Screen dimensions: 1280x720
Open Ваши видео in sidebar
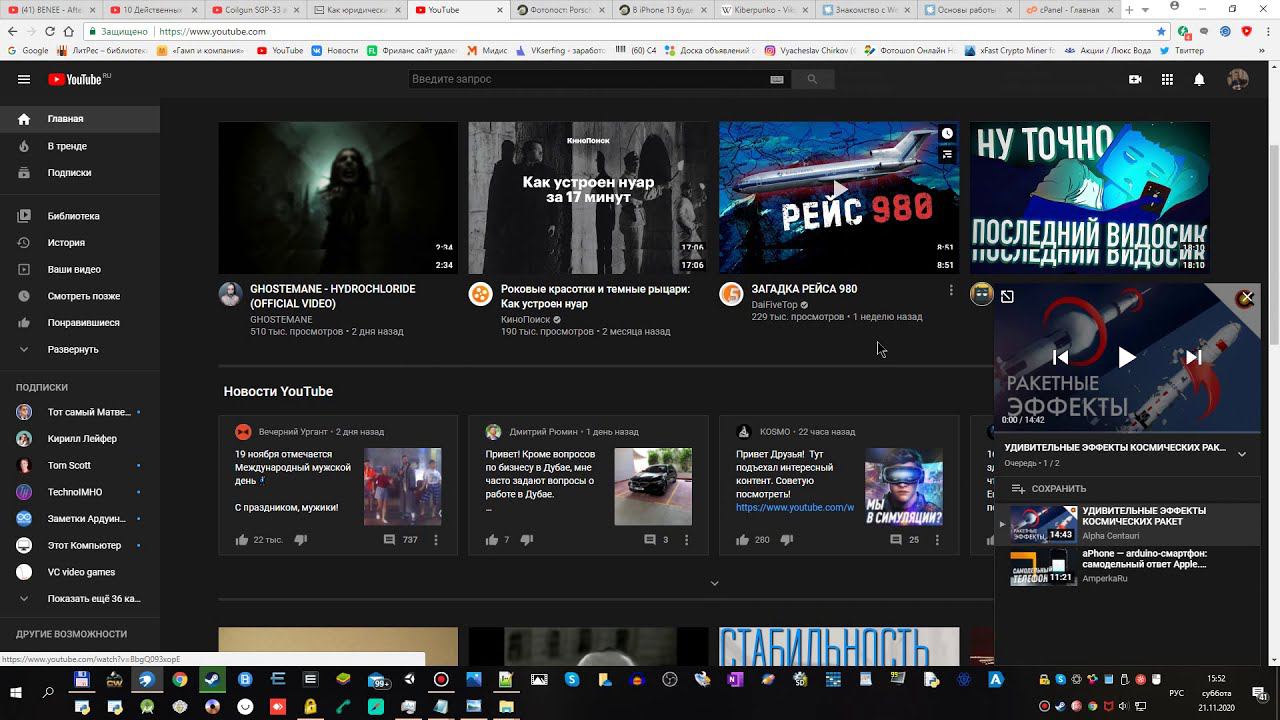80,270
